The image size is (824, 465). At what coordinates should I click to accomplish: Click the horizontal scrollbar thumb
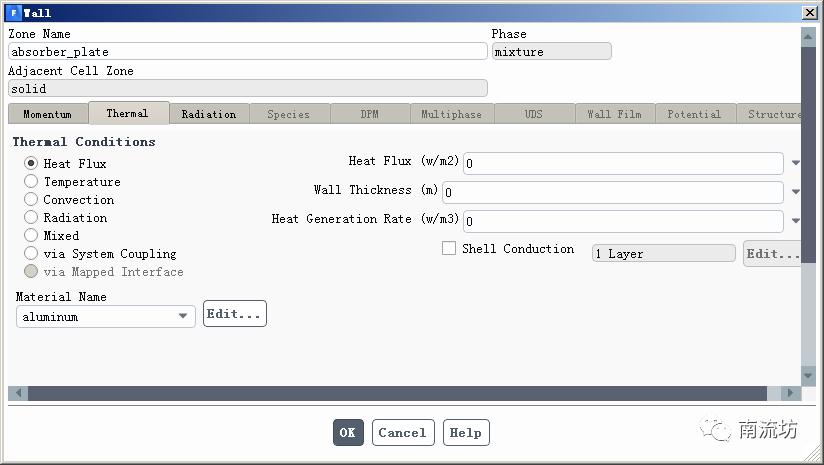pos(397,393)
